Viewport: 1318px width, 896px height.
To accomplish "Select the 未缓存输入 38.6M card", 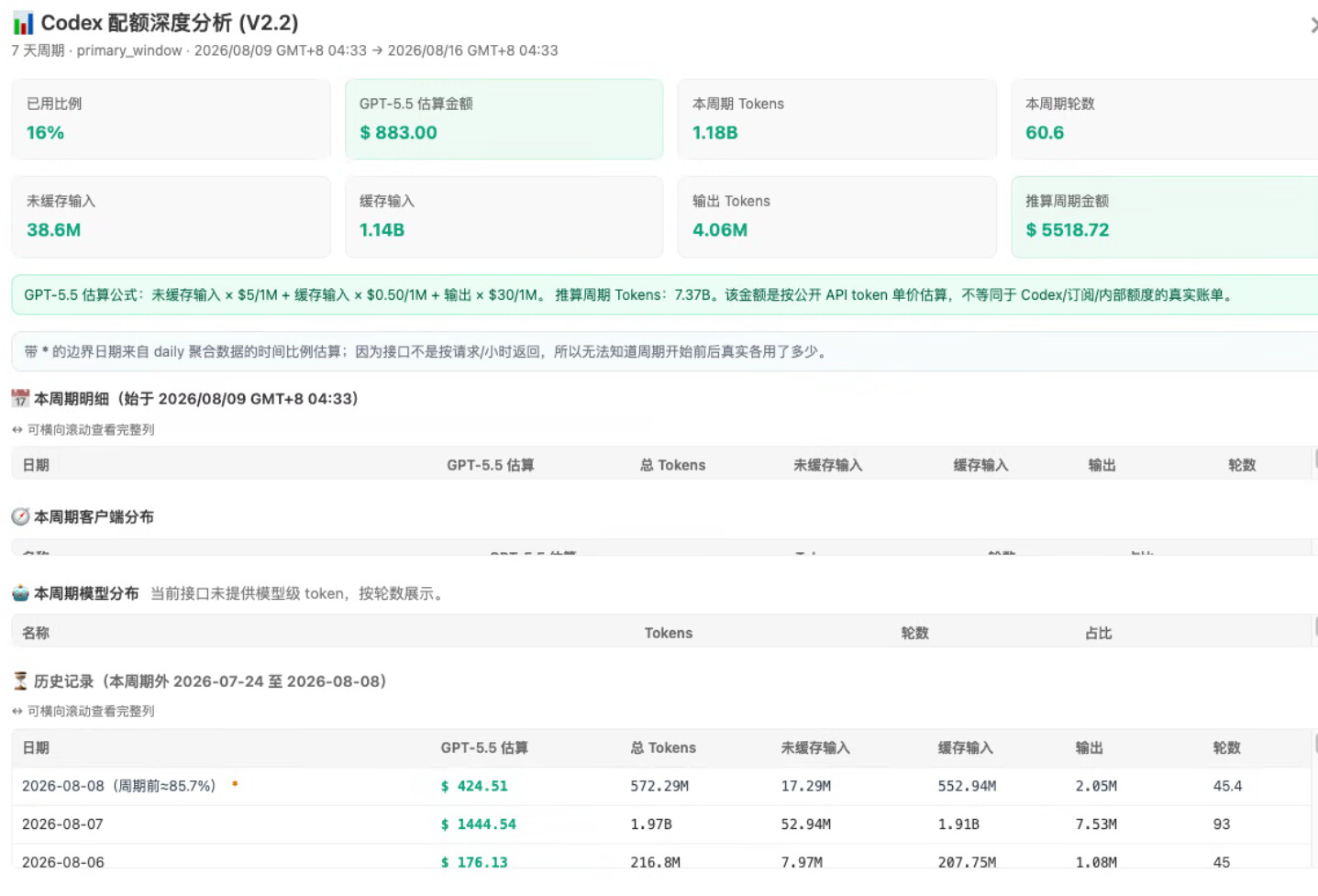I will pyautogui.click(x=171, y=216).
